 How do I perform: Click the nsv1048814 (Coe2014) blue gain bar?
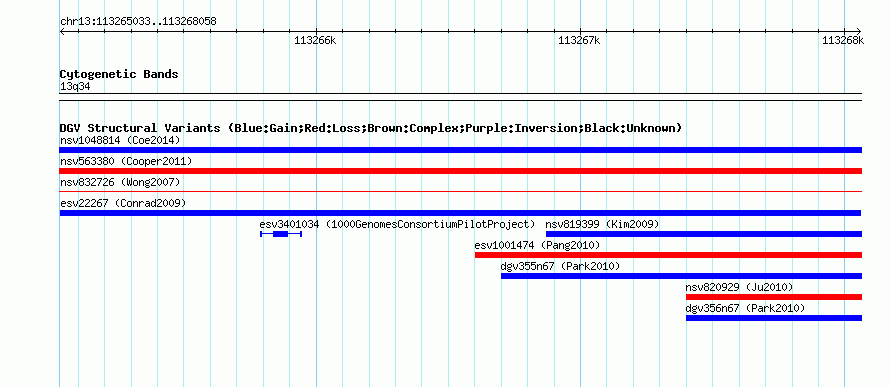(460, 150)
